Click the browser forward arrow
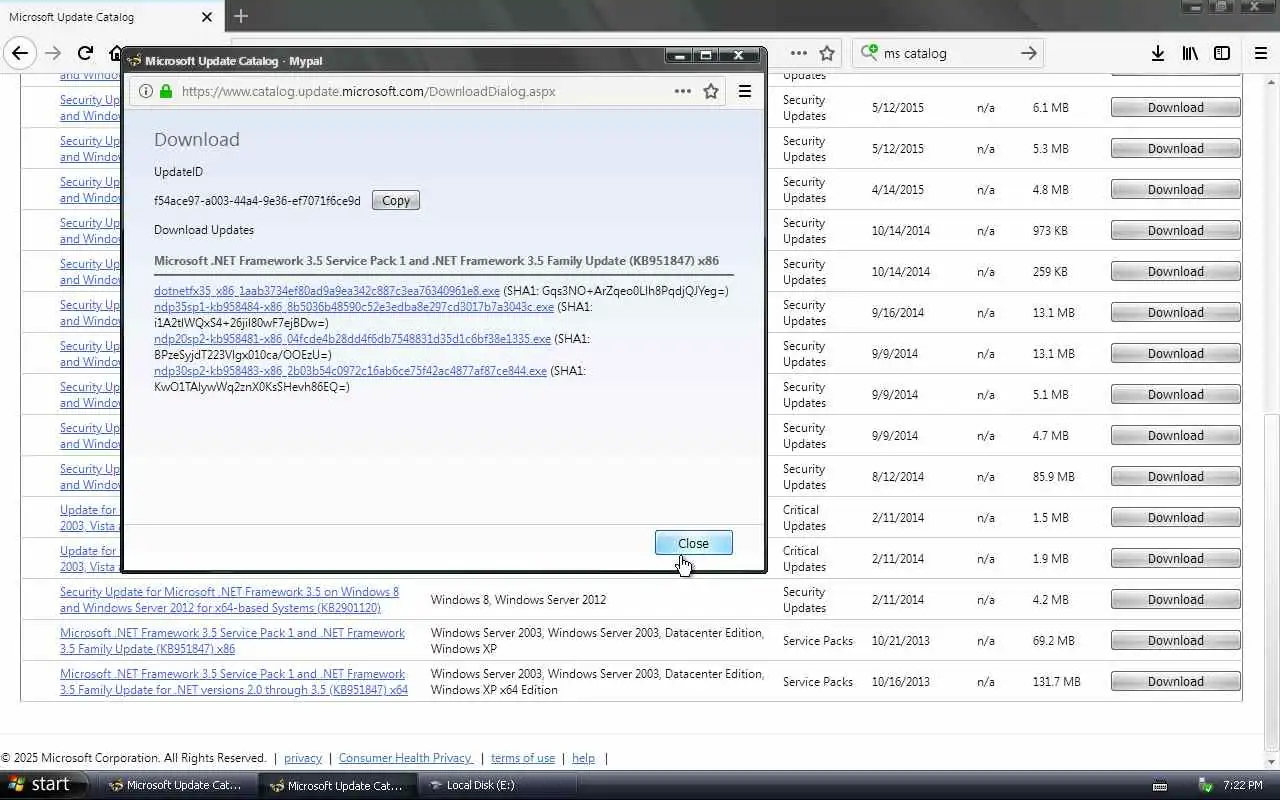This screenshot has width=1280, height=800. [53, 53]
